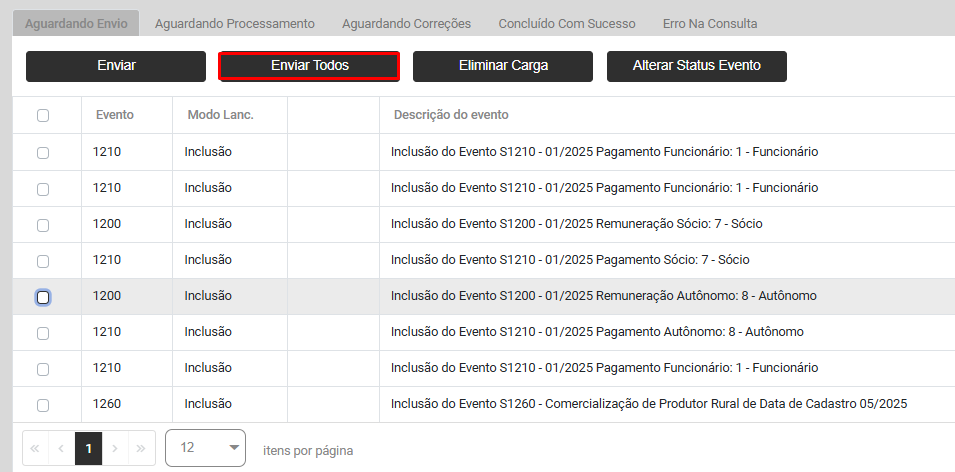
Task: Open the Erro Na Consulta tab
Action: click(710, 23)
